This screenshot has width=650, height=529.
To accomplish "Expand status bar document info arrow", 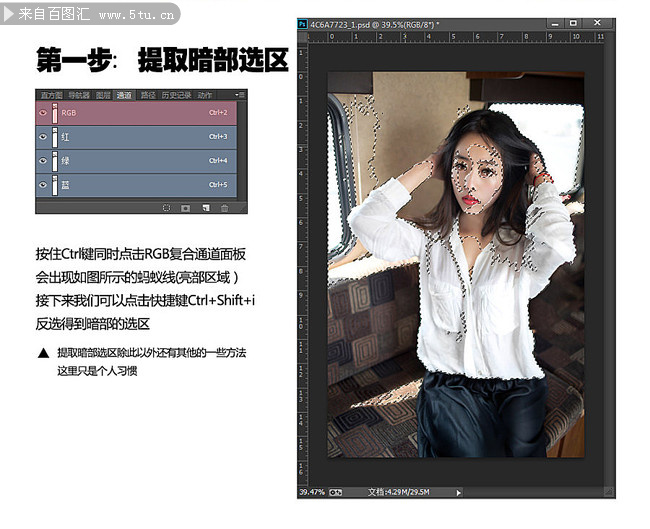I will point(458,492).
